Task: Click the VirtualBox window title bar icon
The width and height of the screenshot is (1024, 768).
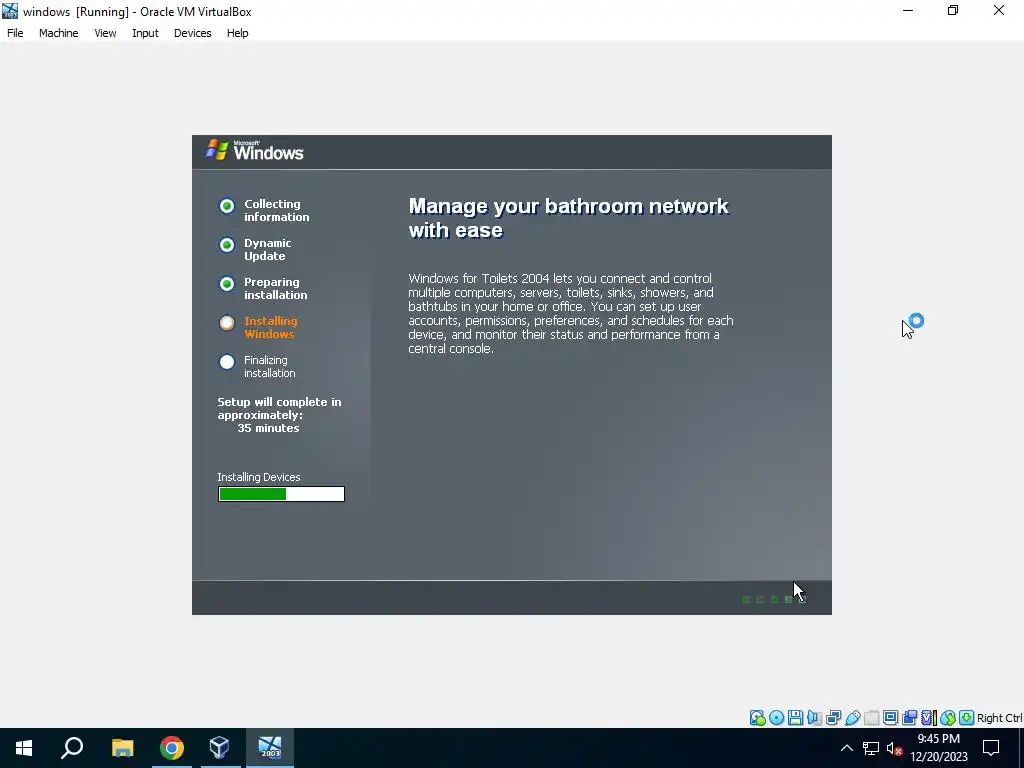Action: tap(10, 10)
